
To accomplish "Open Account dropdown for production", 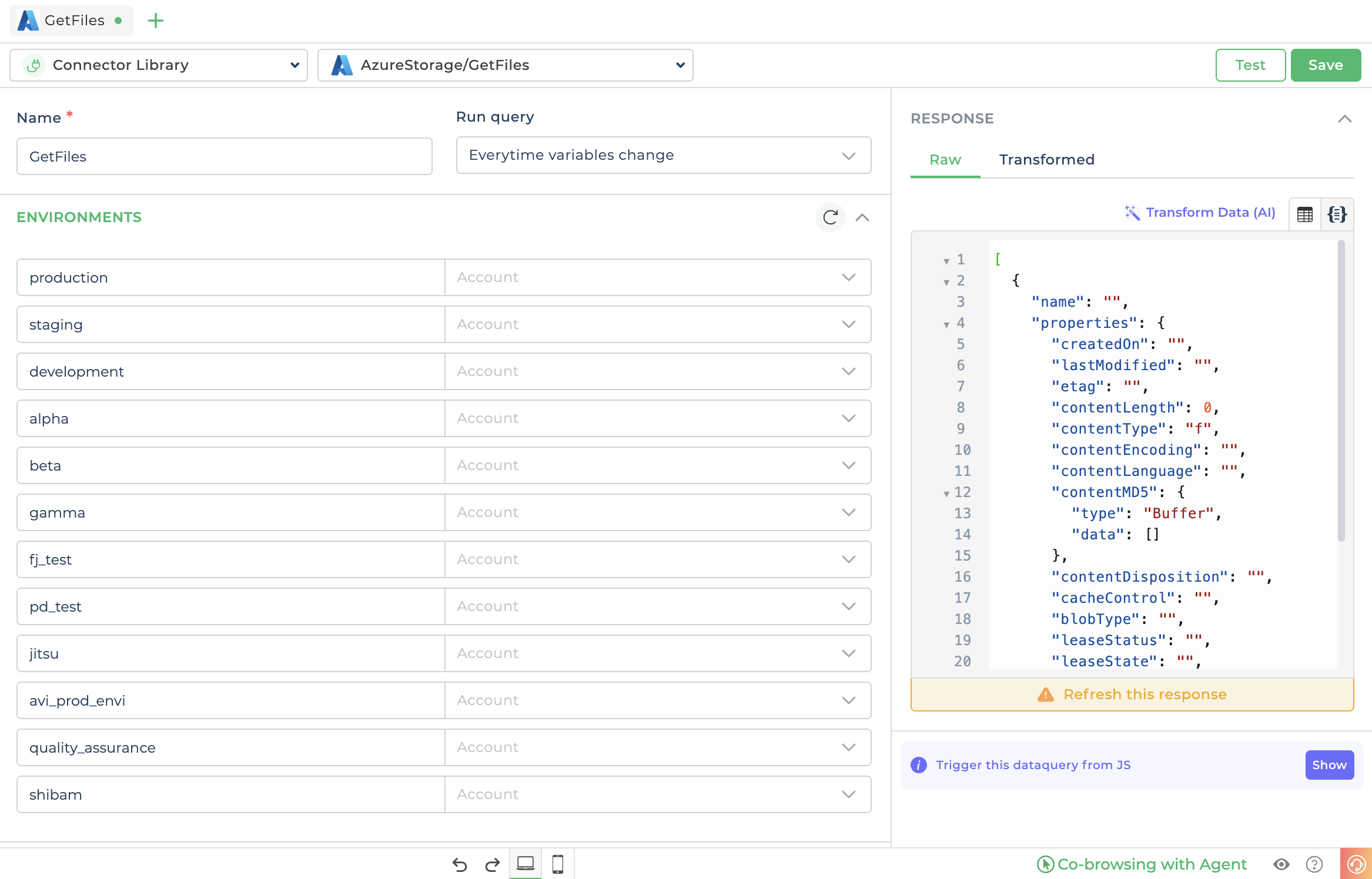I will (658, 277).
